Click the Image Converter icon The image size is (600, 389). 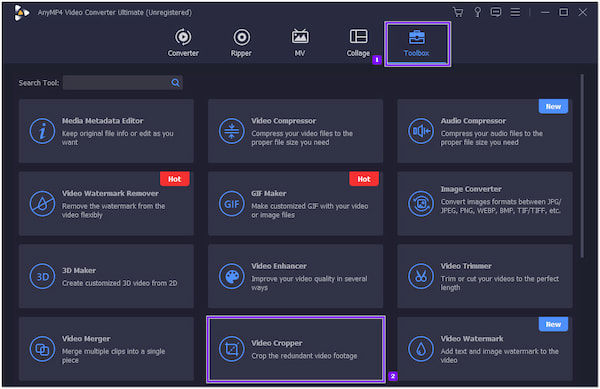pos(421,203)
